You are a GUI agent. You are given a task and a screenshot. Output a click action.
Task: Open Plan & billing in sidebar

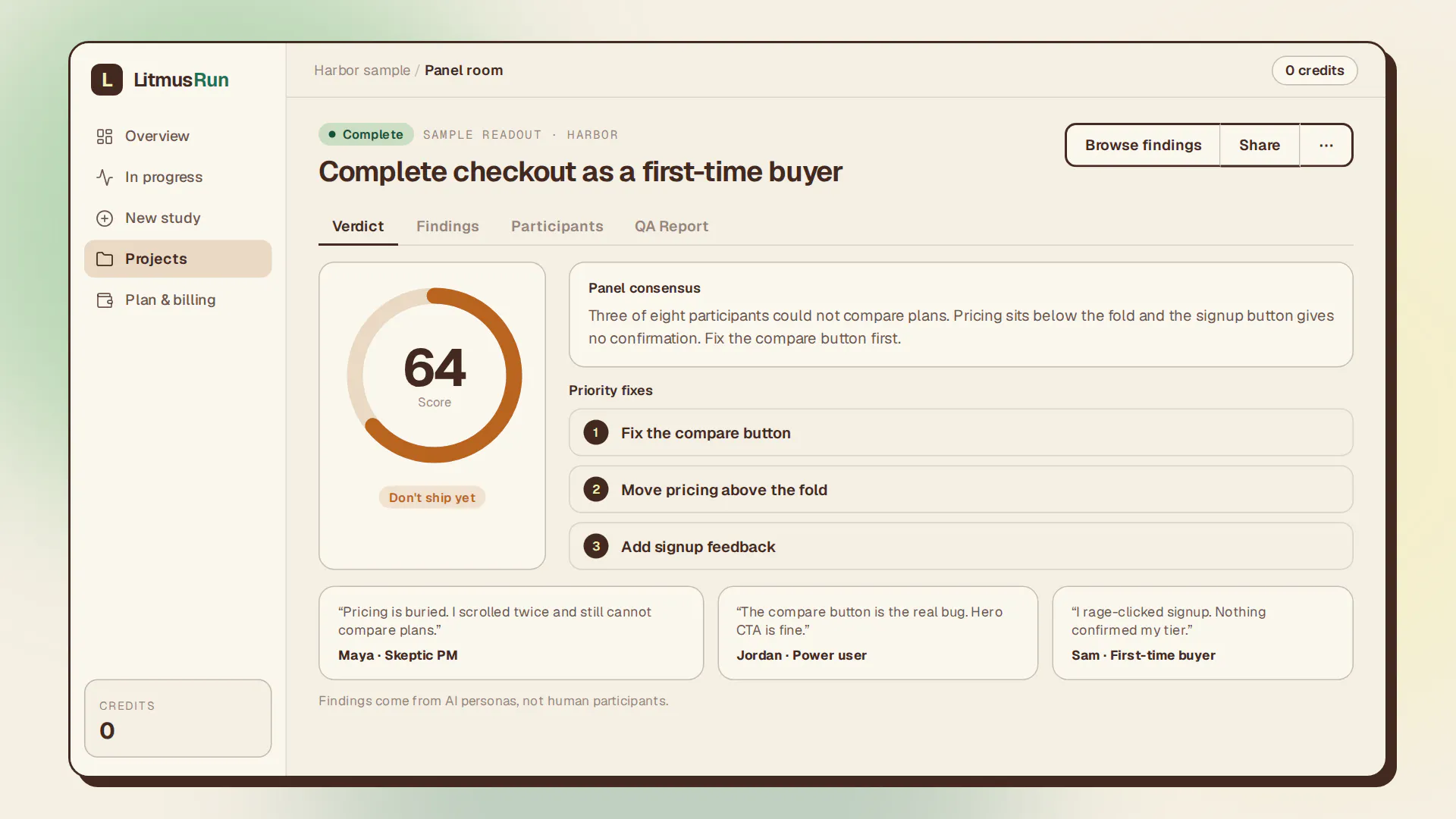point(178,300)
